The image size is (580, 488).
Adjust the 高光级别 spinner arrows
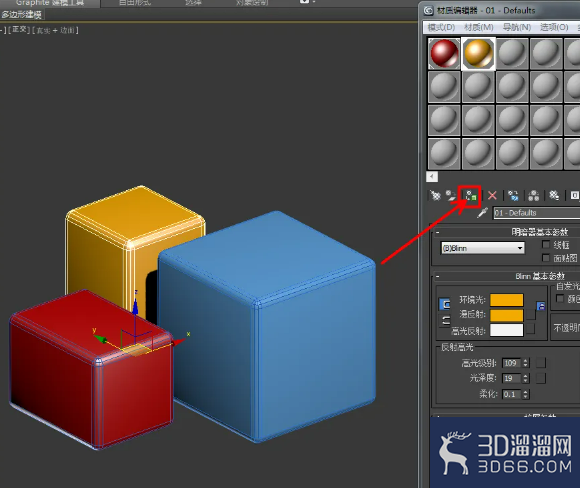pyautogui.click(x=525, y=363)
